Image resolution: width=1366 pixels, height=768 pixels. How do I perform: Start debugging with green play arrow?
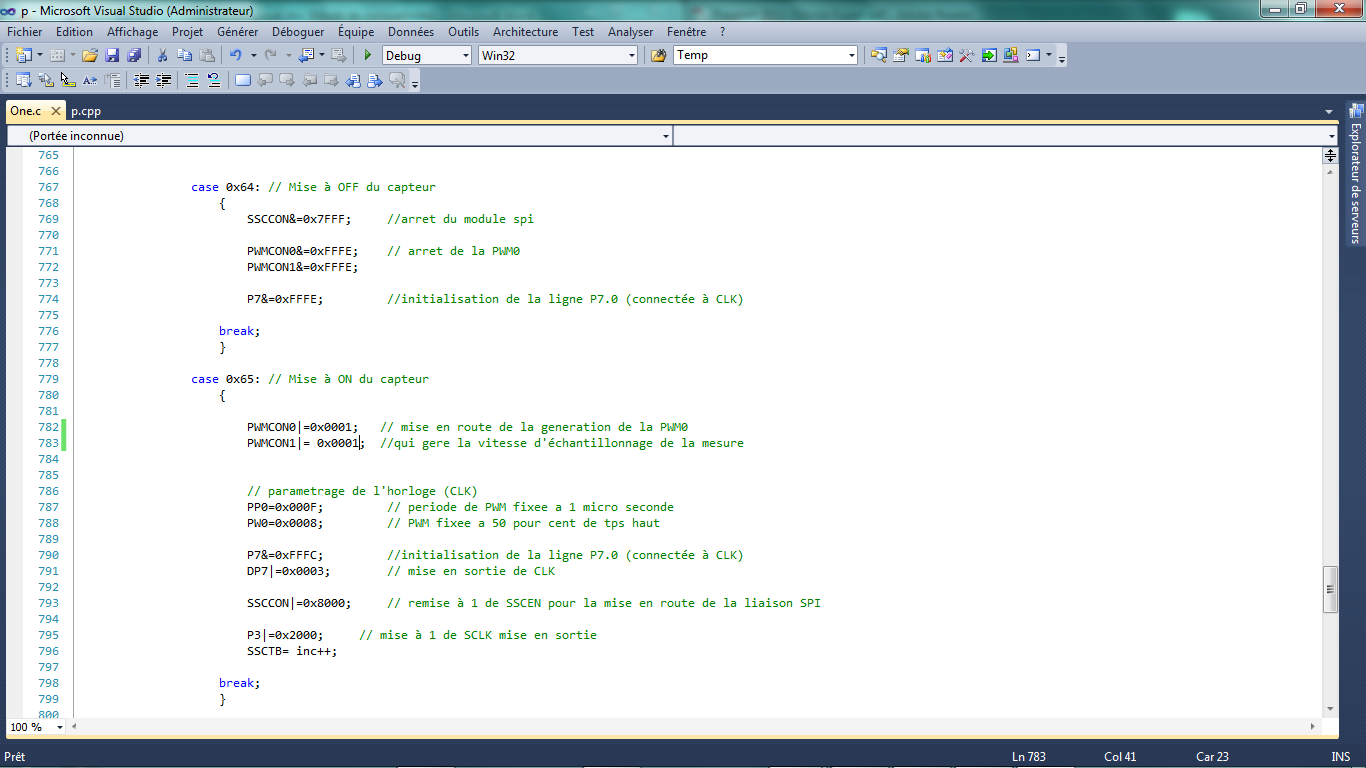point(368,56)
